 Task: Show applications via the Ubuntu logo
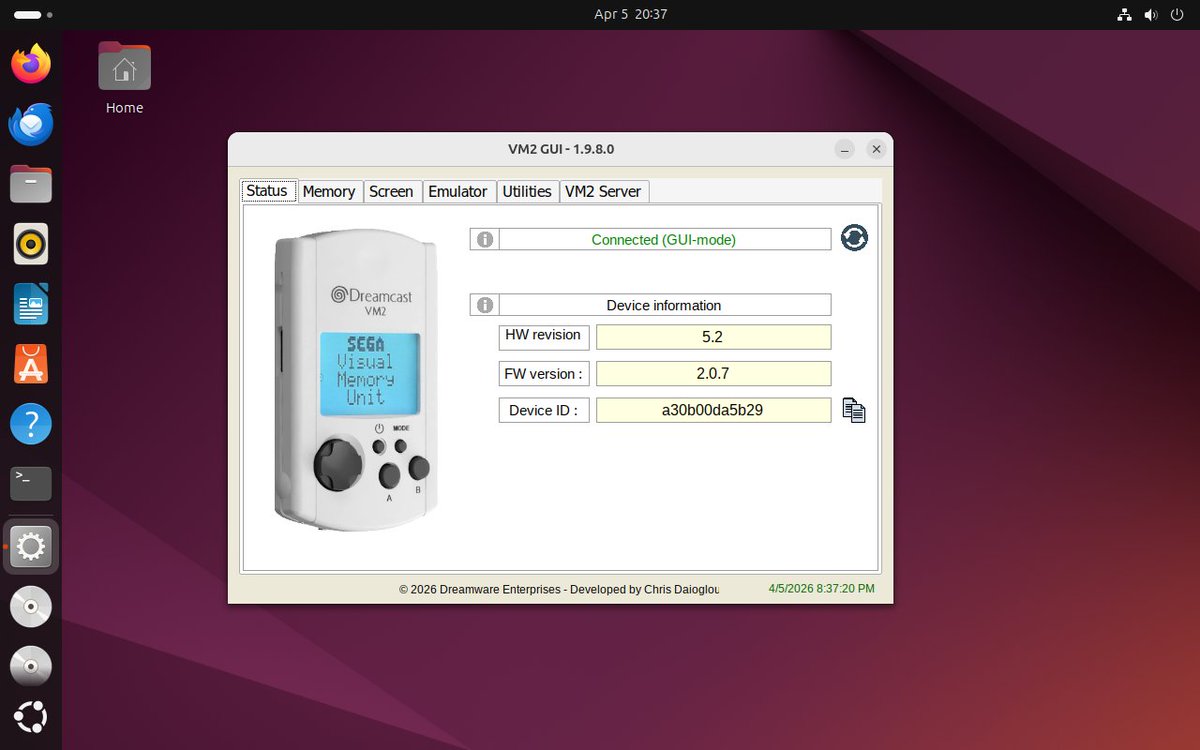click(x=31, y=718)
